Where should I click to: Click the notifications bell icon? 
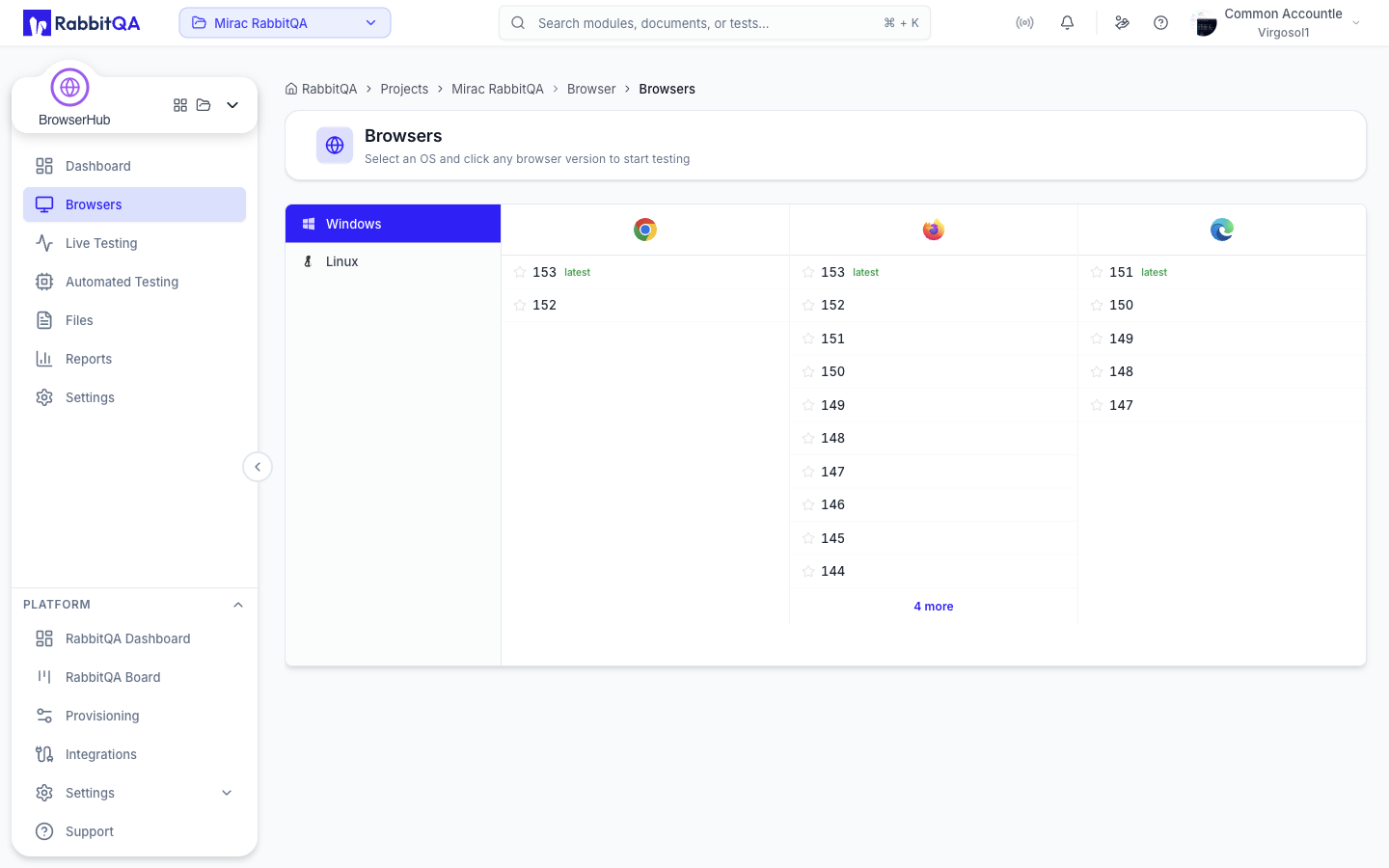1067,23
